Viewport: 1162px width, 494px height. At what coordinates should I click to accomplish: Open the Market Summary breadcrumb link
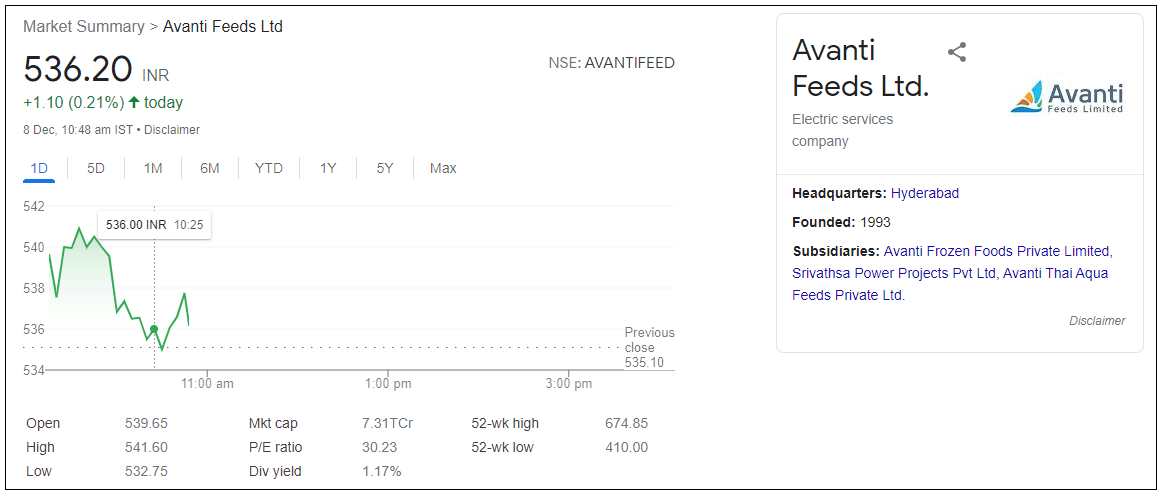(x=84, y=27)
